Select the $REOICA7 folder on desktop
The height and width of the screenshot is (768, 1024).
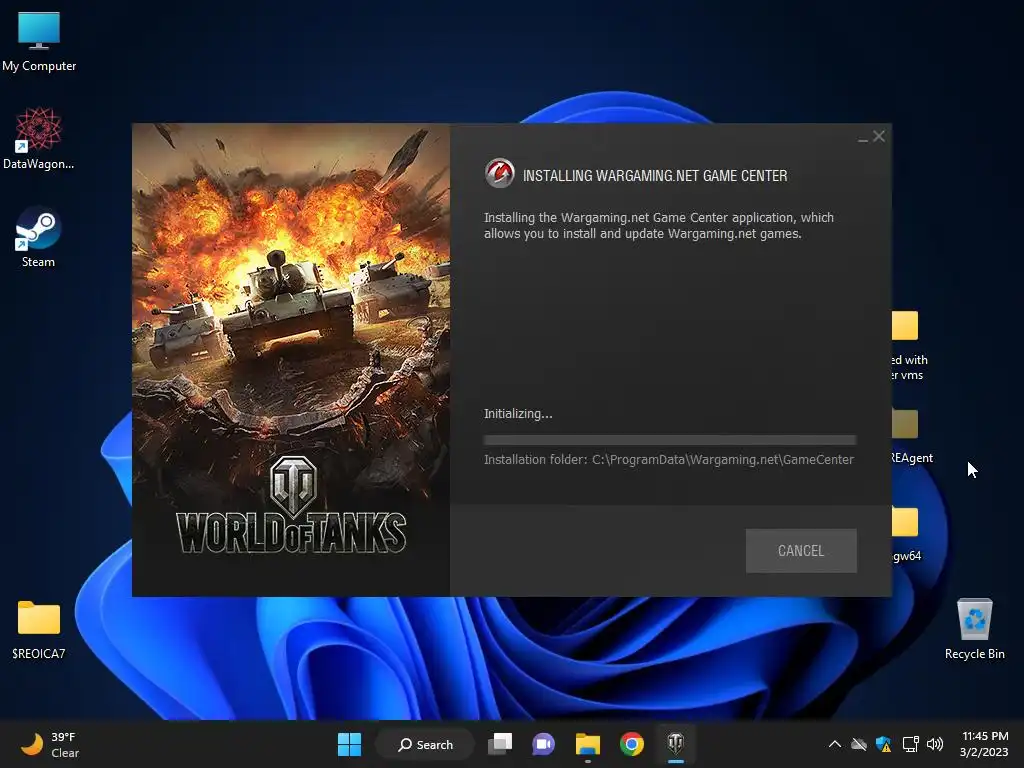pos(39,629)
